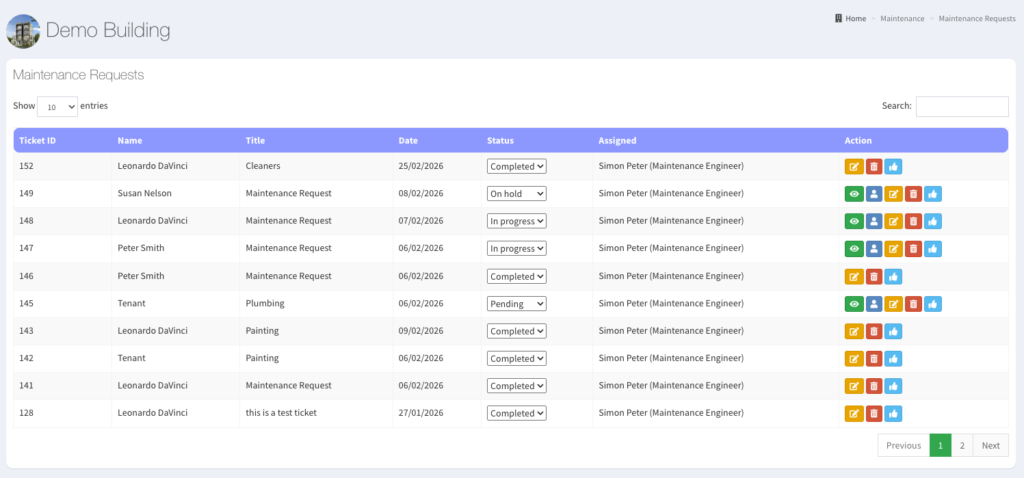Sort the table by Ticket ID column
Image resolution: width=1024 pixels, height=478 pixels.
click(38, 141)
